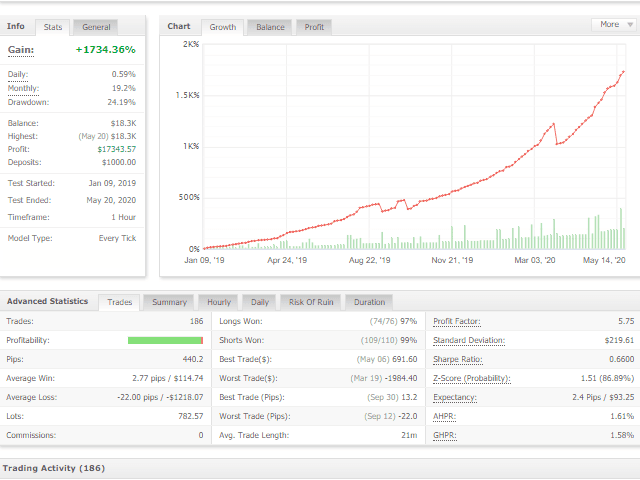This screenshot has width=640, height=480.
Task: Select Trades tab in Advanced Statistics
Action: coord(119,302)
